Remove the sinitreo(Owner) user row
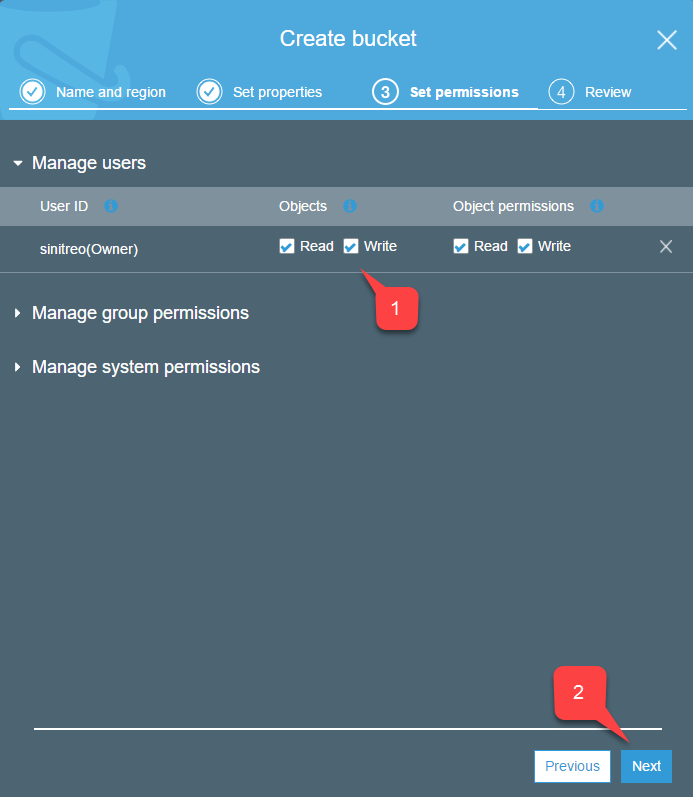Image resolution: width=693 pixels, height=797 pixels. click(666, 247)
